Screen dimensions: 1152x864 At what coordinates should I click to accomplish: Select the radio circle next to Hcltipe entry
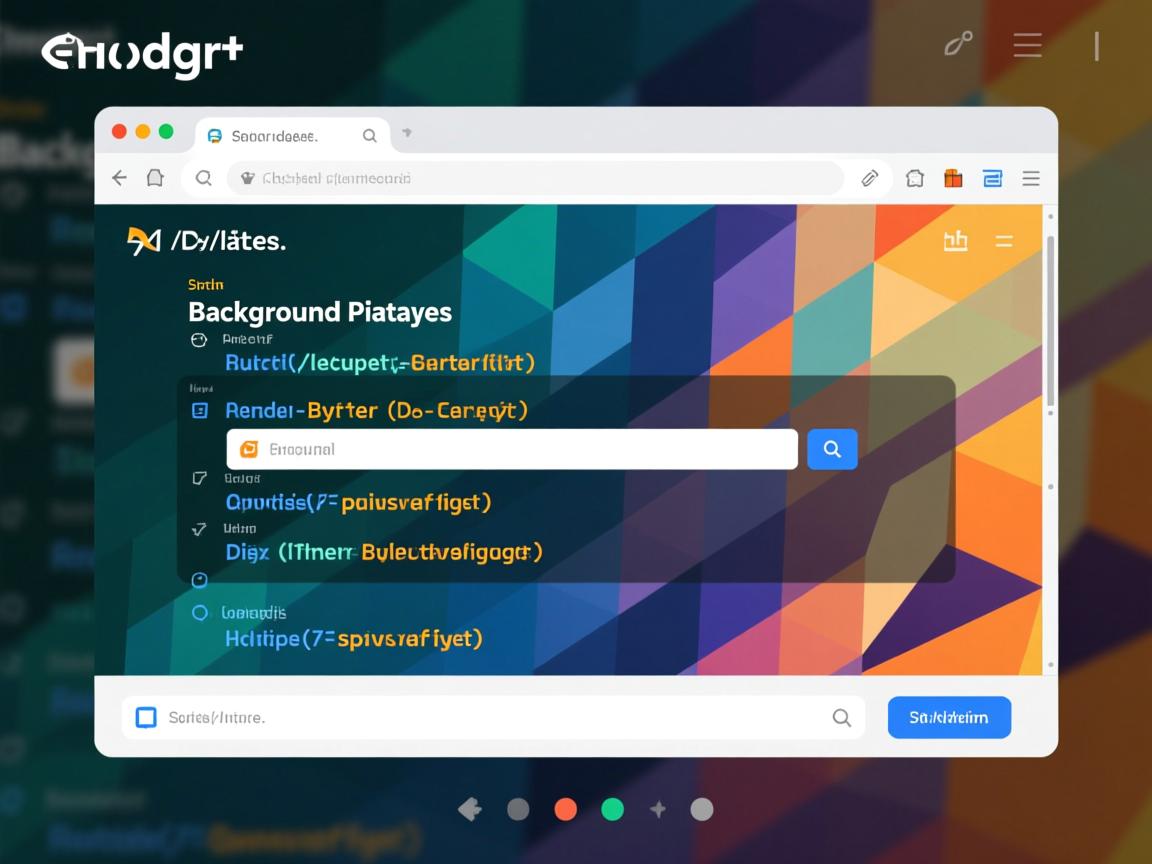pyautogui.click(x=199, y=612)
